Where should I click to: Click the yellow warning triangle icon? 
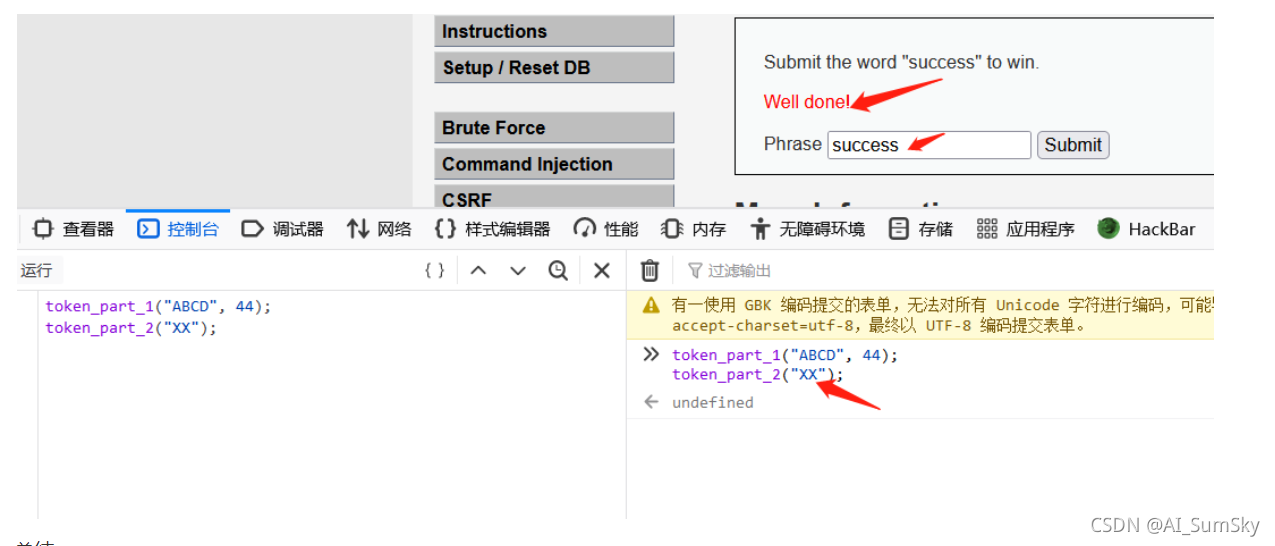[x=651, y=305]
